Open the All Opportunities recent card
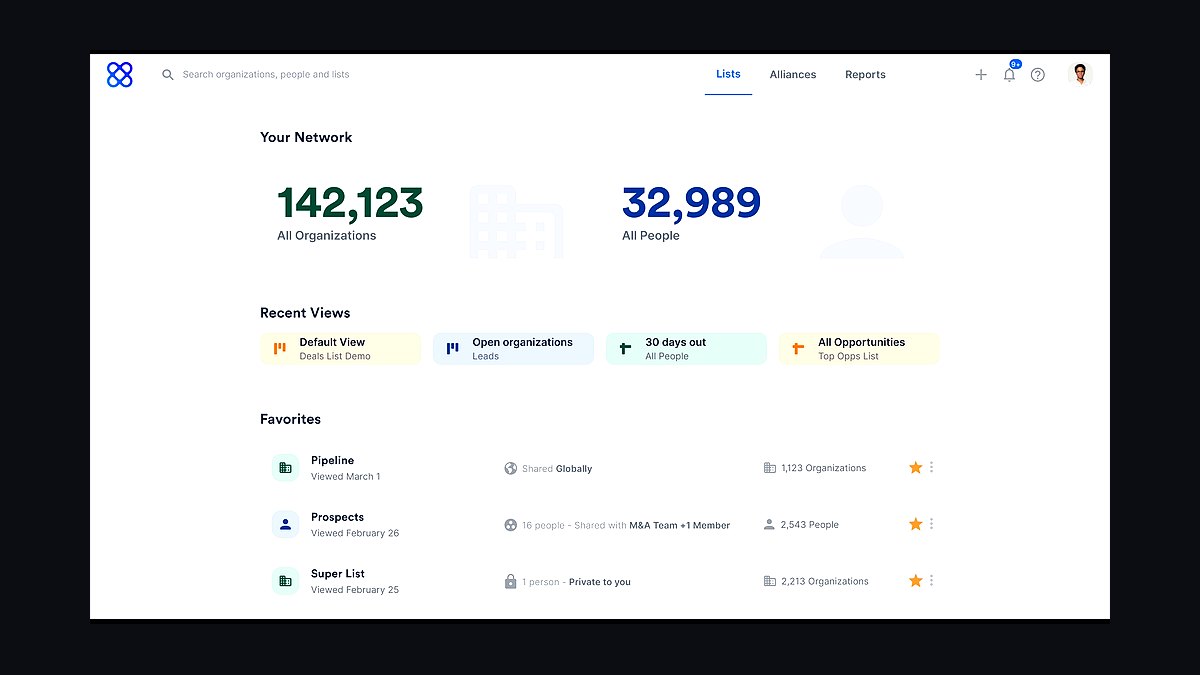This screenshot has height=675, width=1200. pyautogui.click(x=859, y=349)
